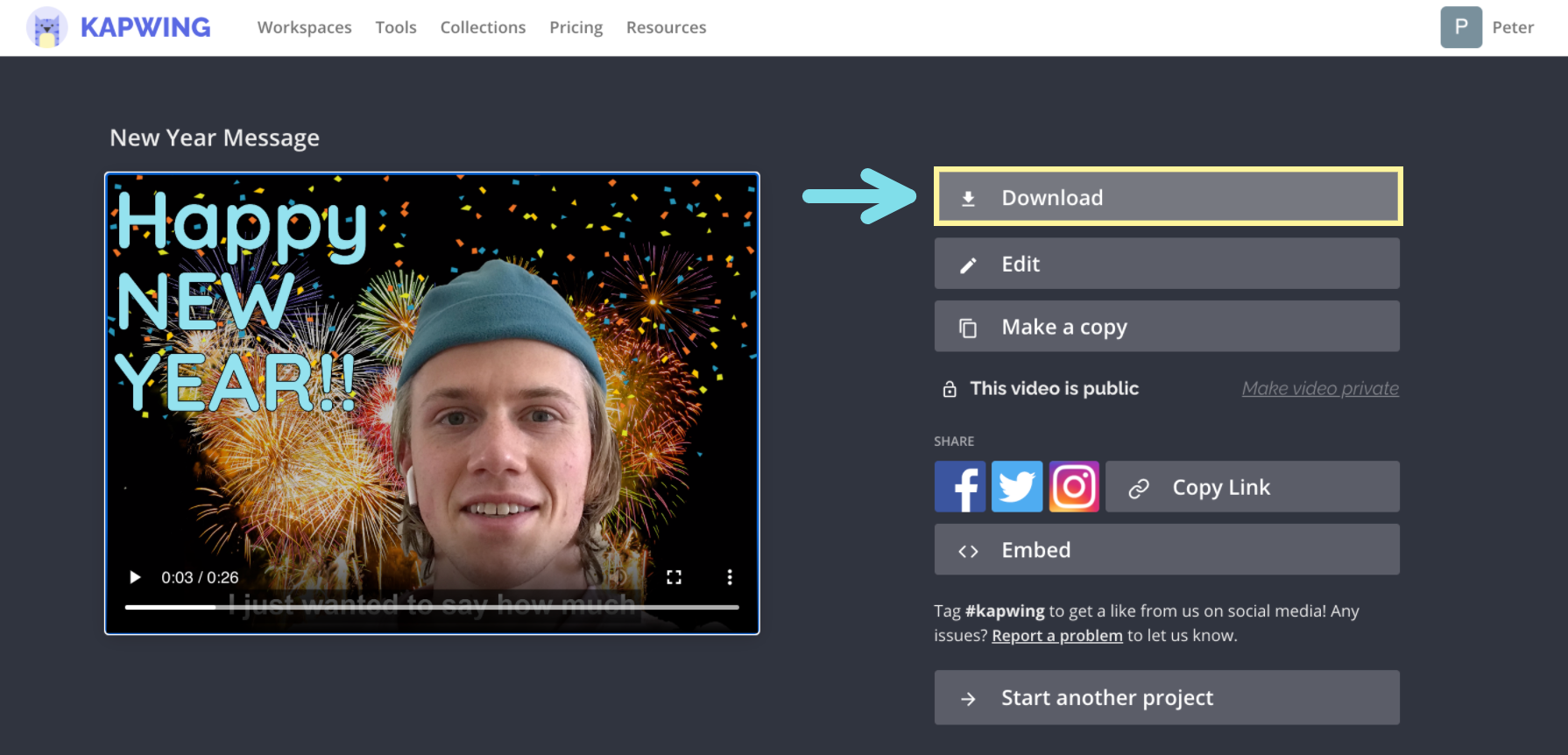Click the Kapwing cat logo
This screenshot has width=1568, height=755.
[47, 28]
